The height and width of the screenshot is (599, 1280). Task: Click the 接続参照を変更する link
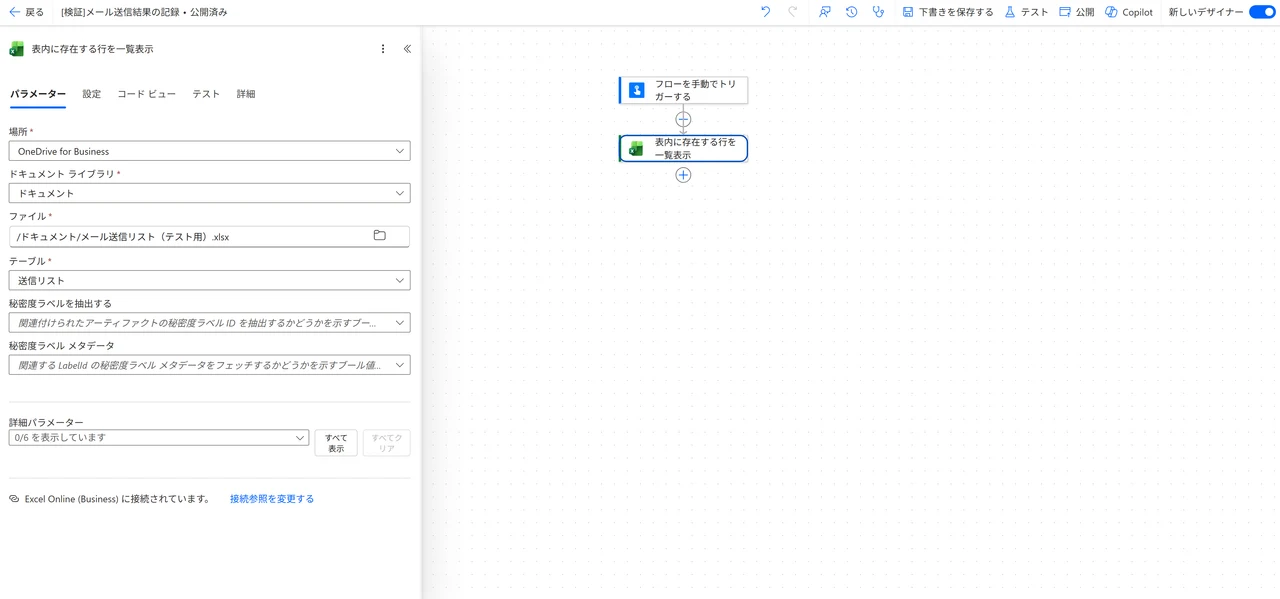click(272, 499)
